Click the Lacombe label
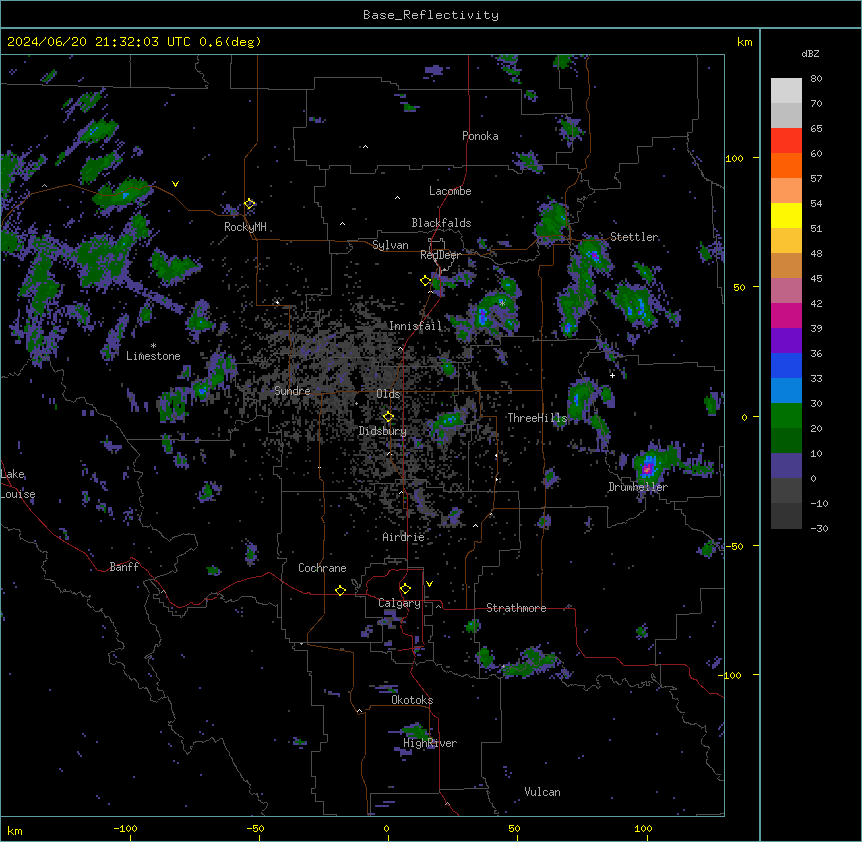The height and width of the screenshot is (842, 862). tap(450, 191)
